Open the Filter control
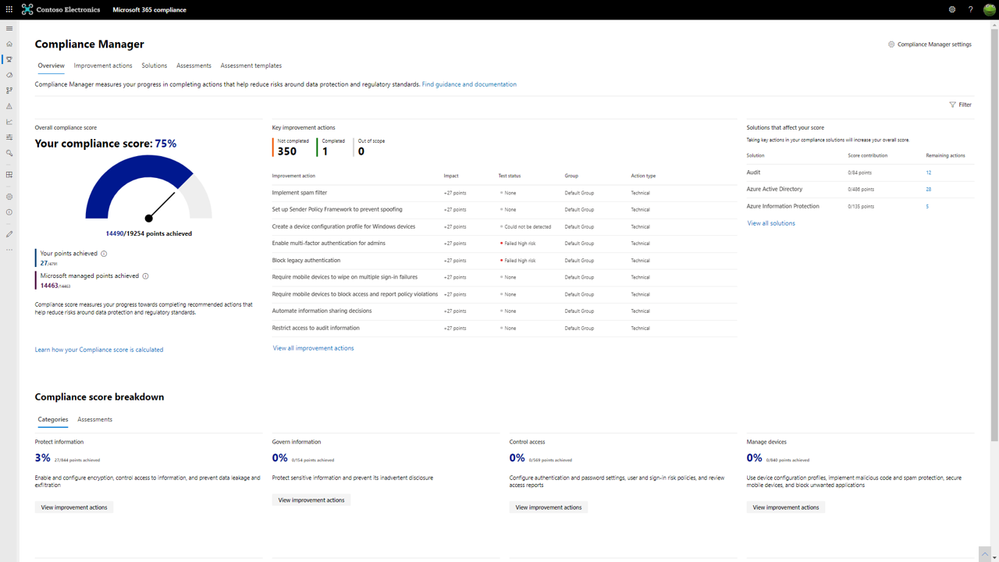 959,104
